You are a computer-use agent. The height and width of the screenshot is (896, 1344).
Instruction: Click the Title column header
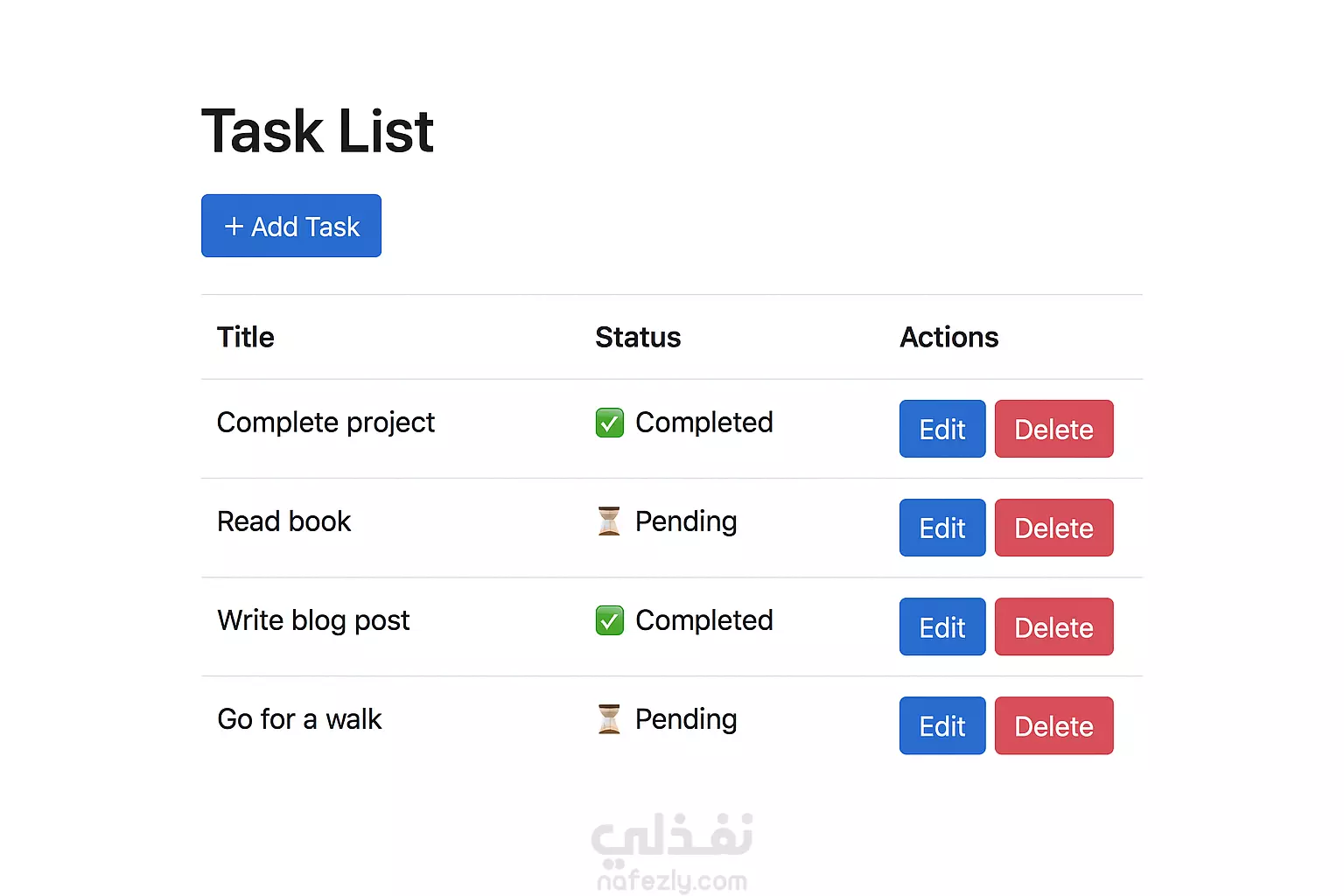246,337
